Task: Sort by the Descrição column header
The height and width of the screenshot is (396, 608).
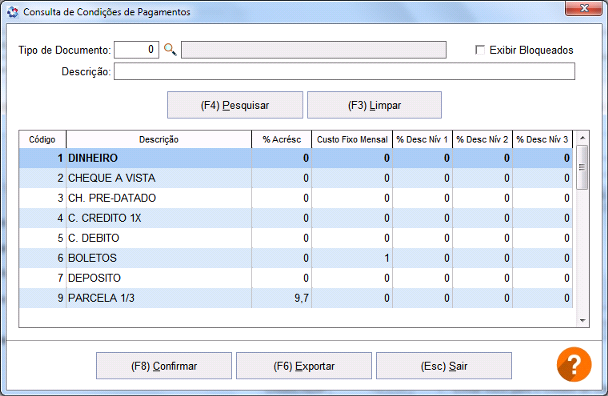Action: point(159,140)
